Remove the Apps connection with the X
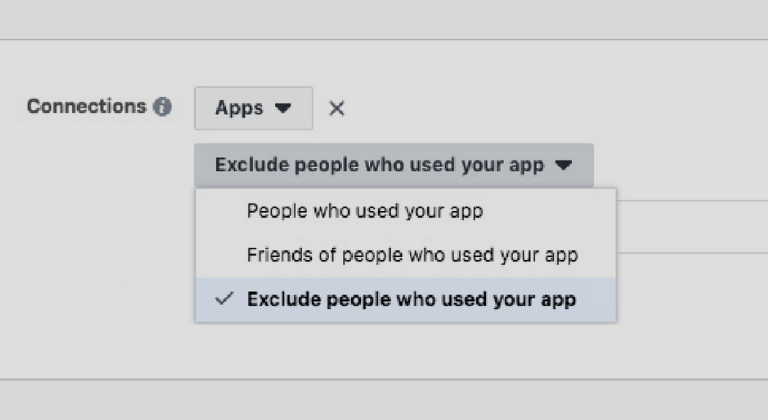This screenshot has width=768, height=420. (337, 108)
